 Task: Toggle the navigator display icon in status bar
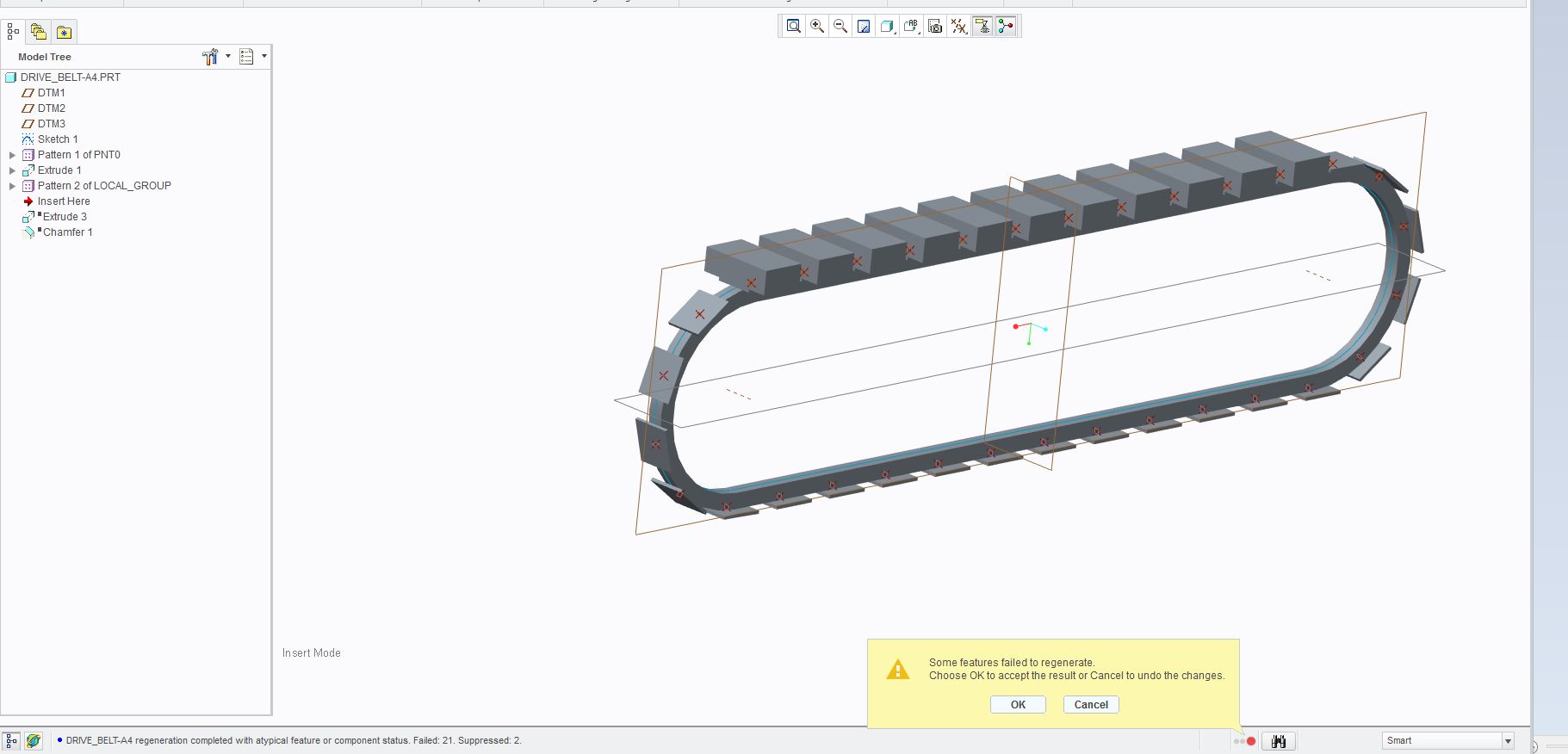(11, 740)
